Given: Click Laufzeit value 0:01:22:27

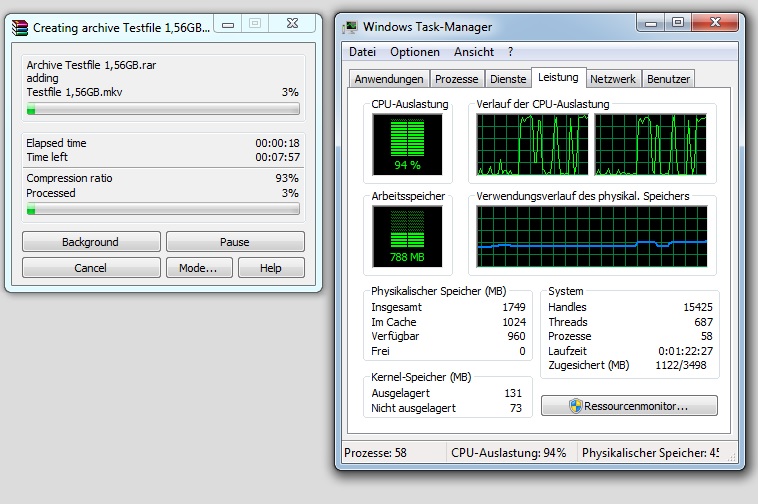Looking at the screenshot, I should point(685,351).
